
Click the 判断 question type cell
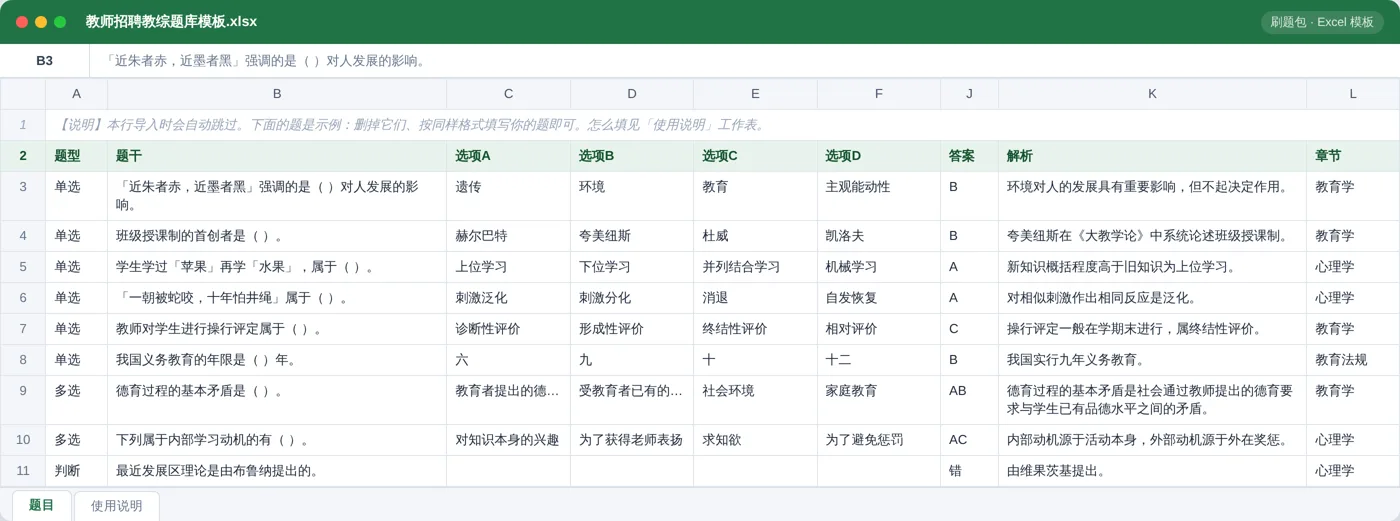(76, 471)
